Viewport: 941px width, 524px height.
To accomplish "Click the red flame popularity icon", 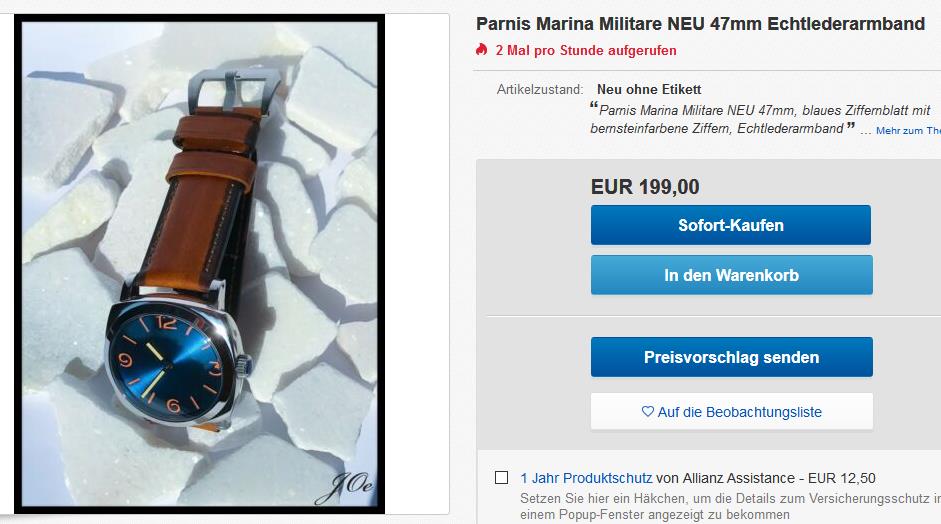I will 481,50.
